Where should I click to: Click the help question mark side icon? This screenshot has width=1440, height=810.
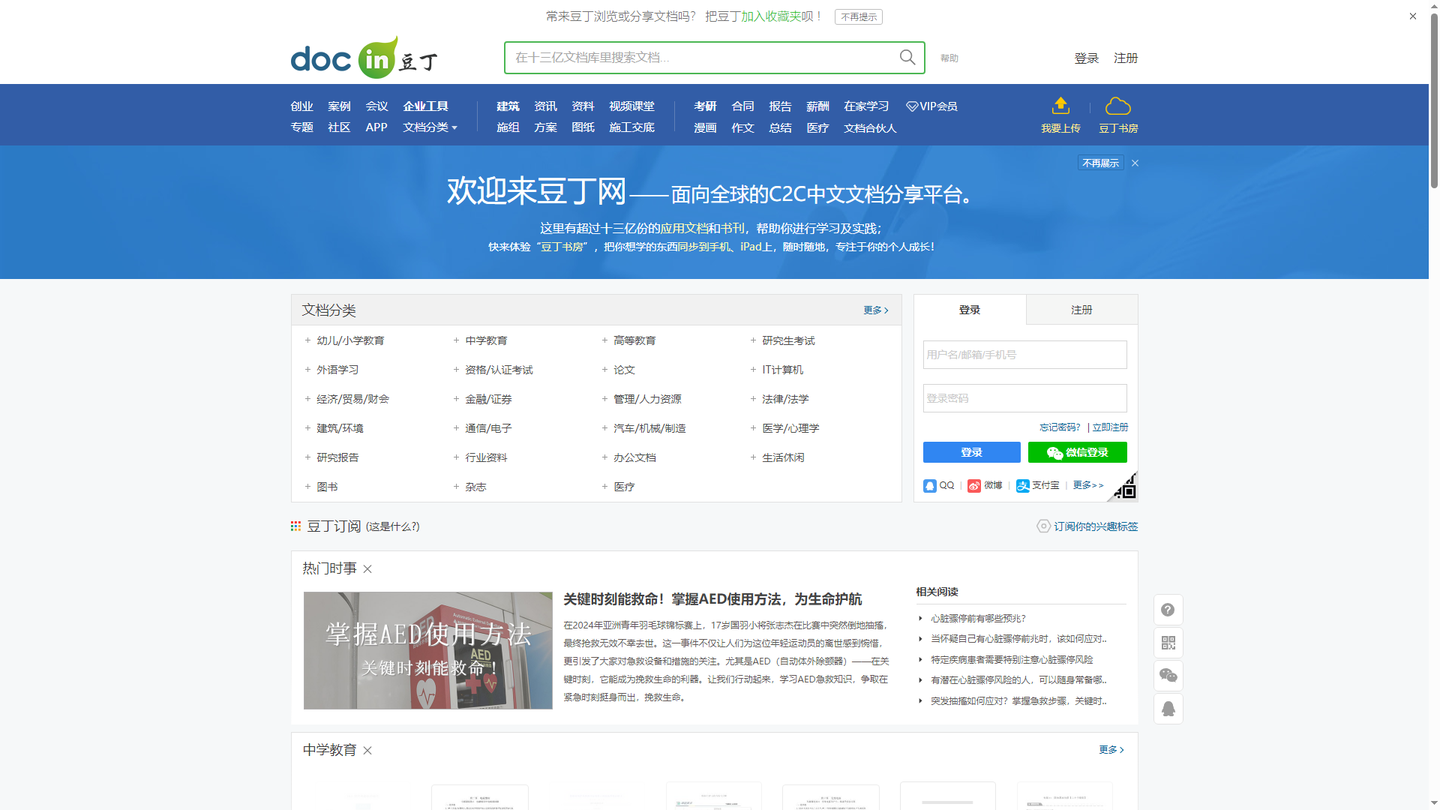1168,610
